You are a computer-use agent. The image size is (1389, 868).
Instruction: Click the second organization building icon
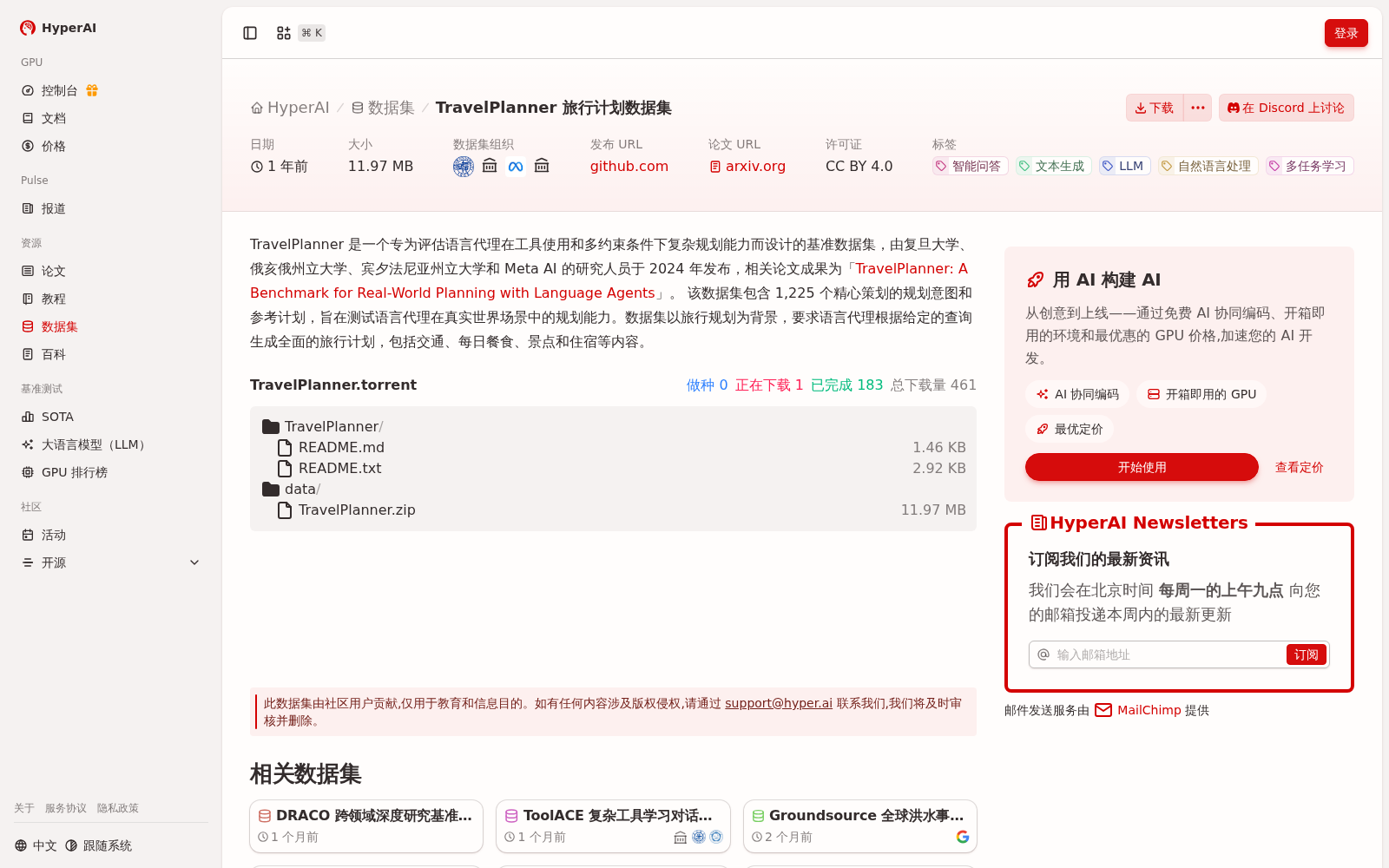(490, 166)
